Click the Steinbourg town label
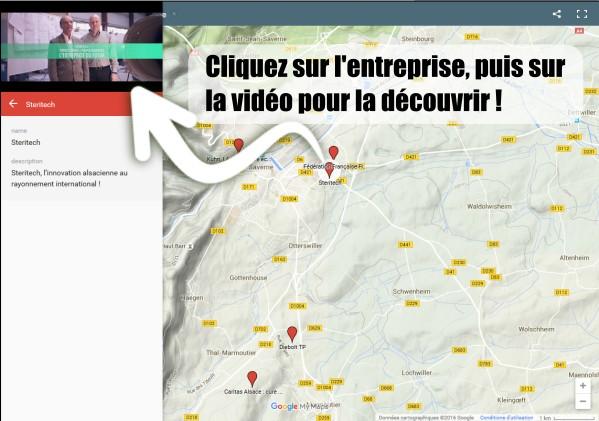The height and width of the screenshot is (421, 599). pos(418,39)
